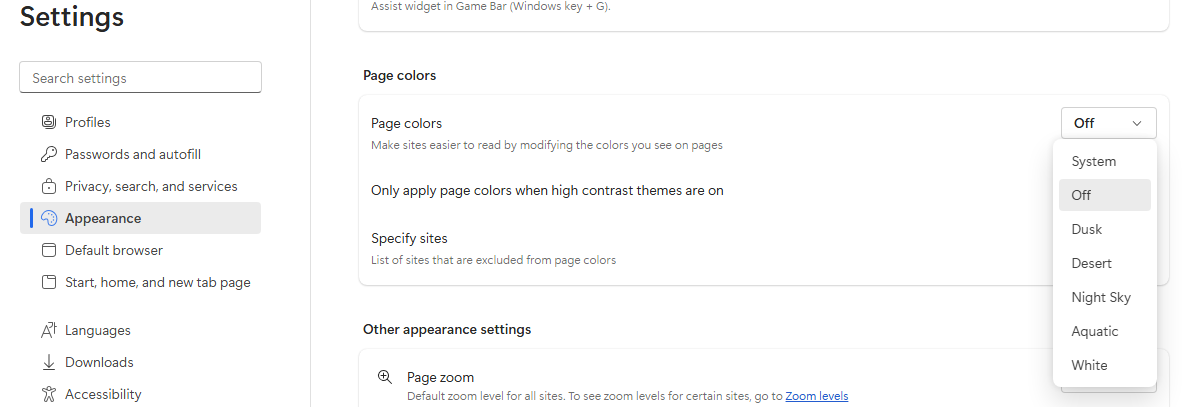Click the Default browser window icon
This screenshot has width=1188, height=407.
(x=48, y=250)
